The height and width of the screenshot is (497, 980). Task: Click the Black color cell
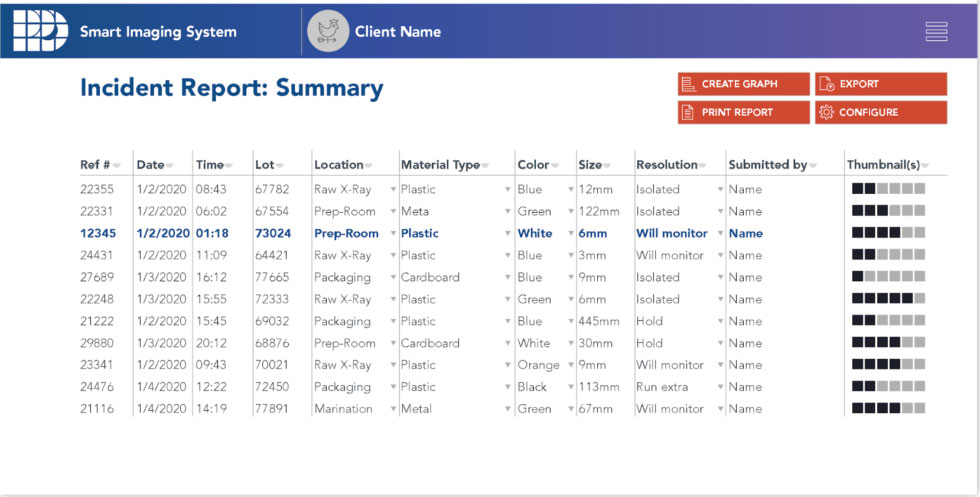[x=532, y=387]
